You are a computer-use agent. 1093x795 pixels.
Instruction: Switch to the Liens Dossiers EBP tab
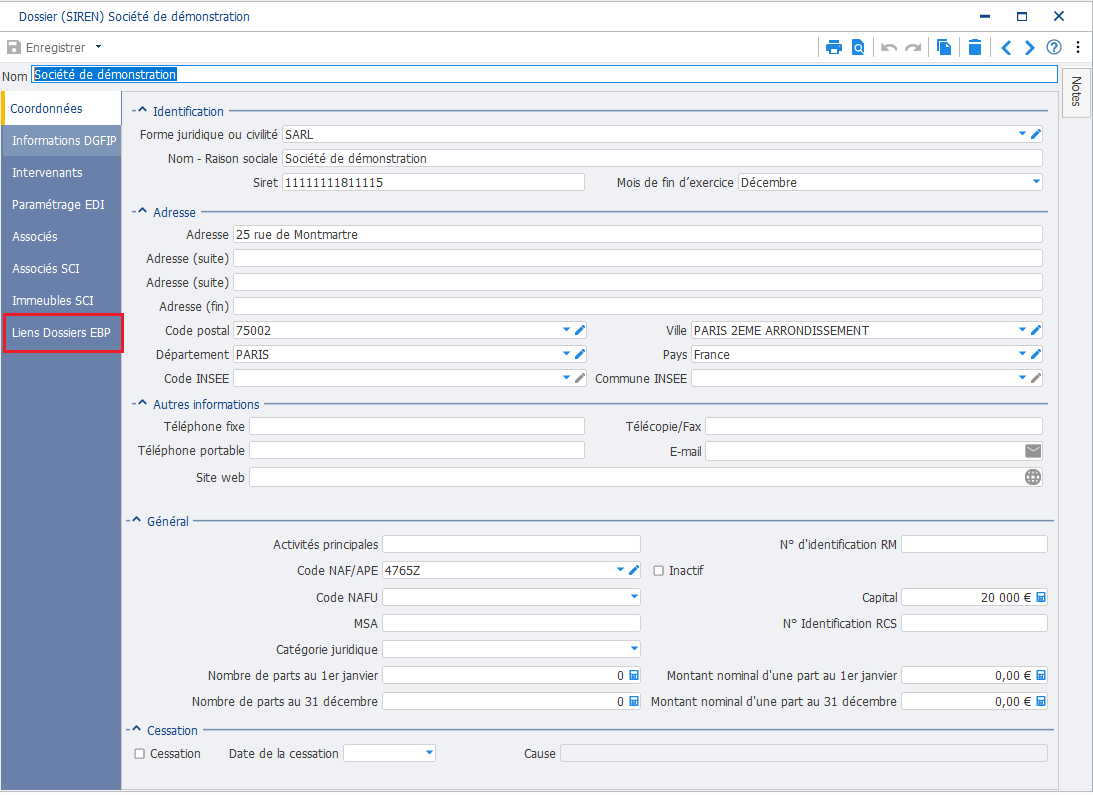click(x=62, y=333)
